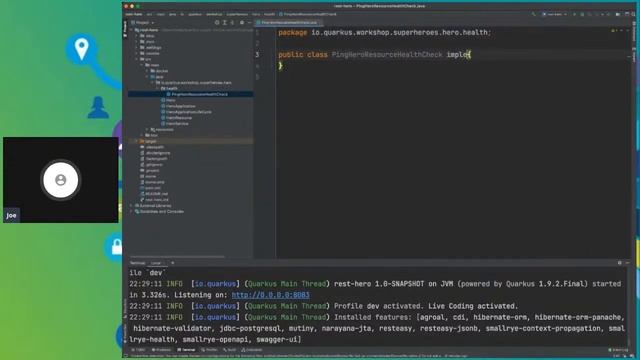Collapse the main folder
640x360 pixels.
point(142,65)
